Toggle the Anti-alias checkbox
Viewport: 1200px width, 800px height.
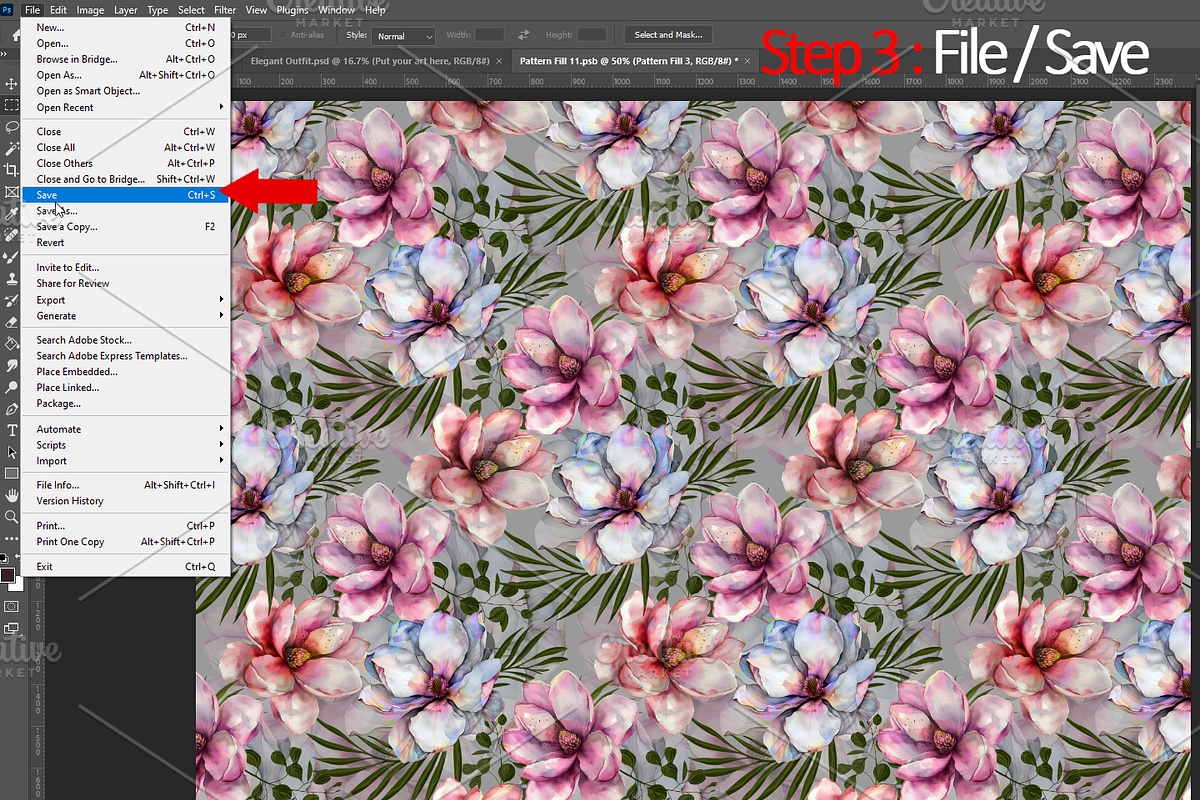tap(283, 35)
